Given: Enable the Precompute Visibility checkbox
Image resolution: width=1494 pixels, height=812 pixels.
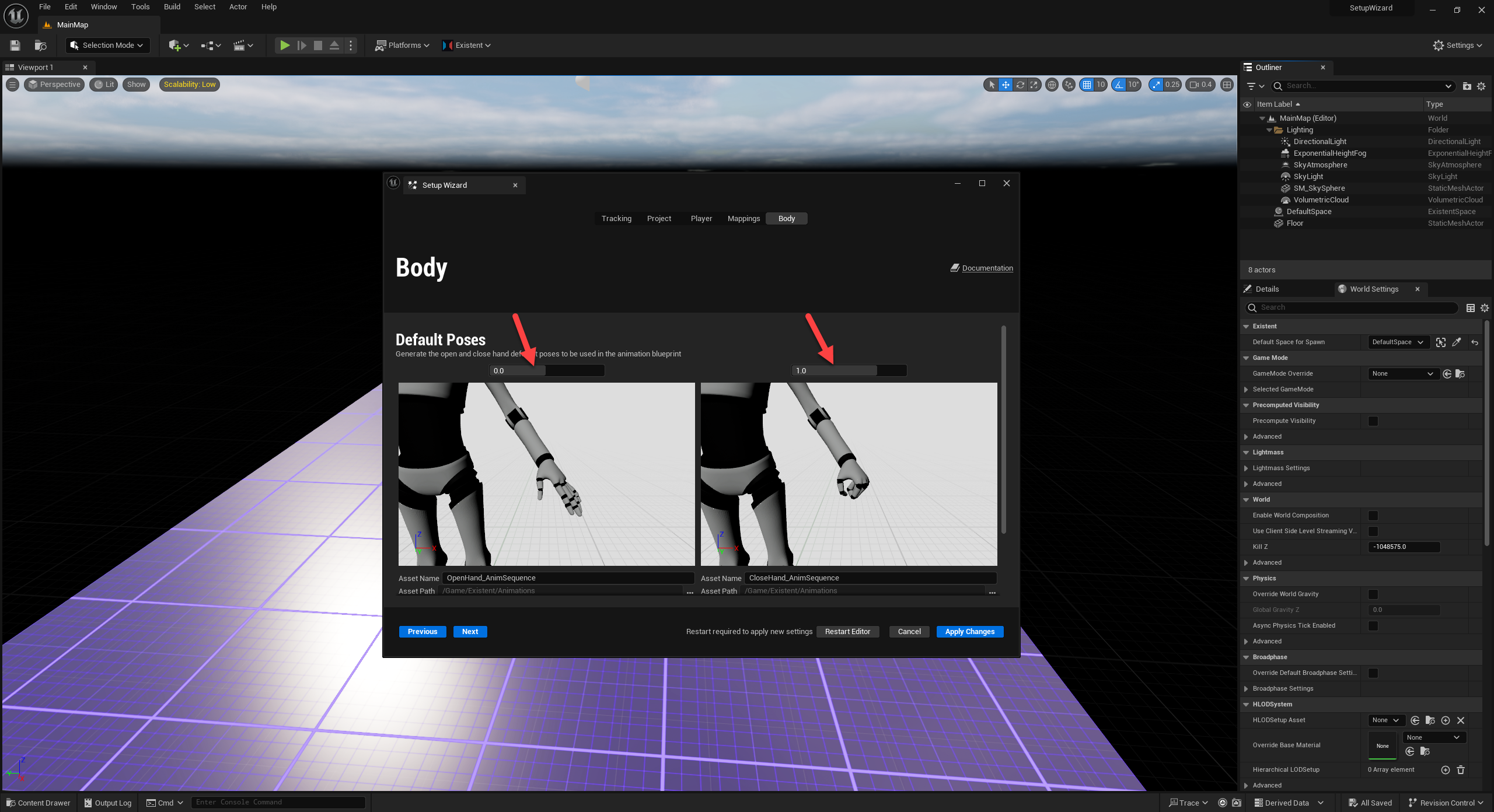Looking at the screenshot, I should [x=1373, y=421].
